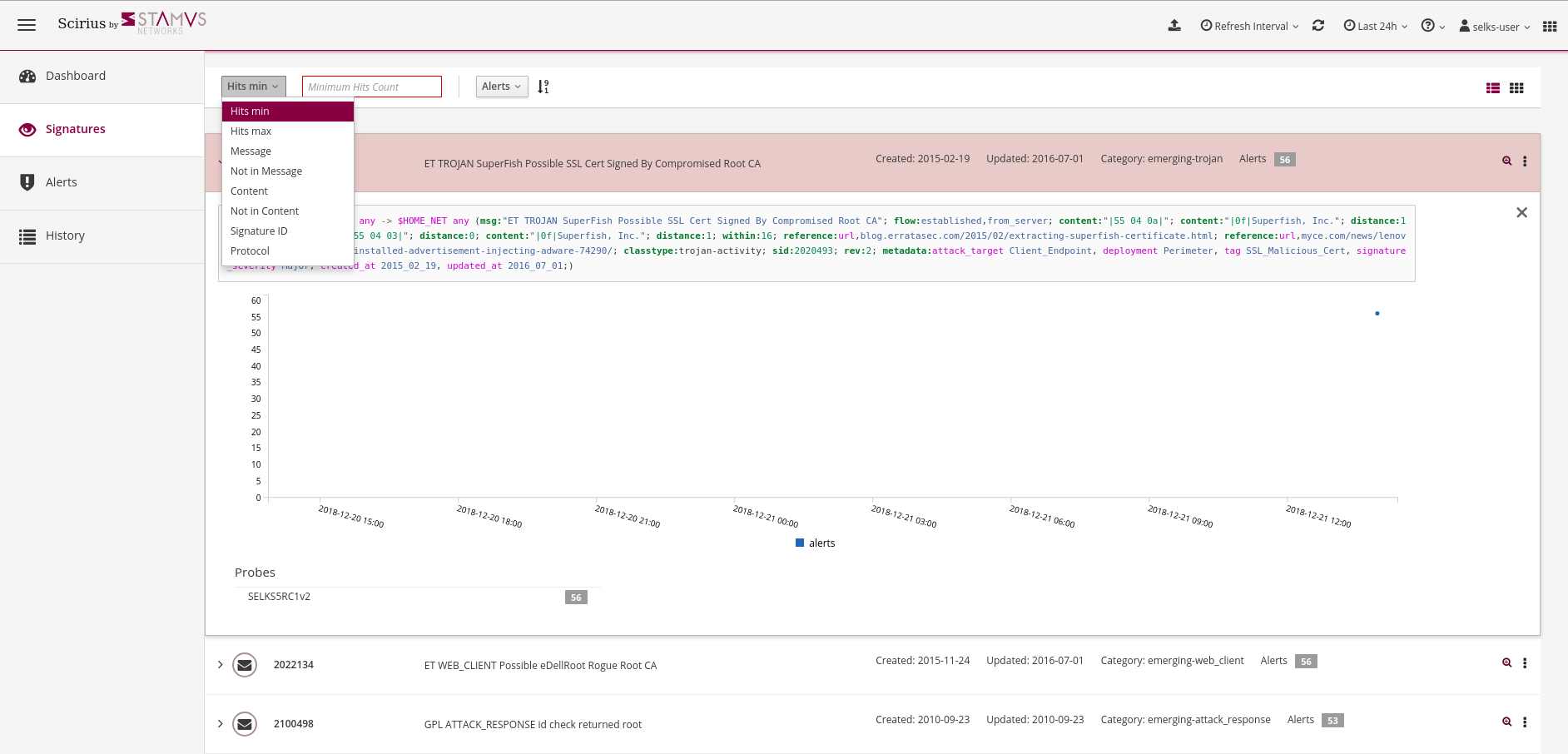Open kebab menu on GPL ATTACK_RESPONSE row
Image resolution: width=1568 pixels, height=754 pixels.
[x=1525, y=722]
